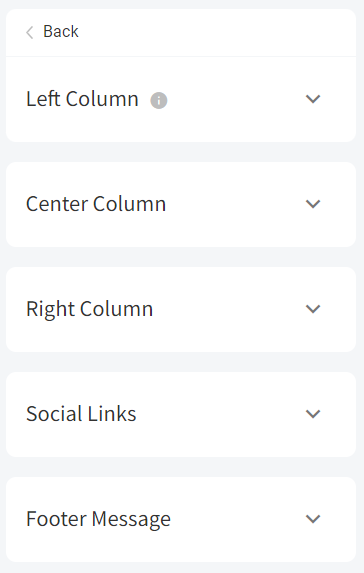Click the Right Column heading text

(x=90, y=309)
